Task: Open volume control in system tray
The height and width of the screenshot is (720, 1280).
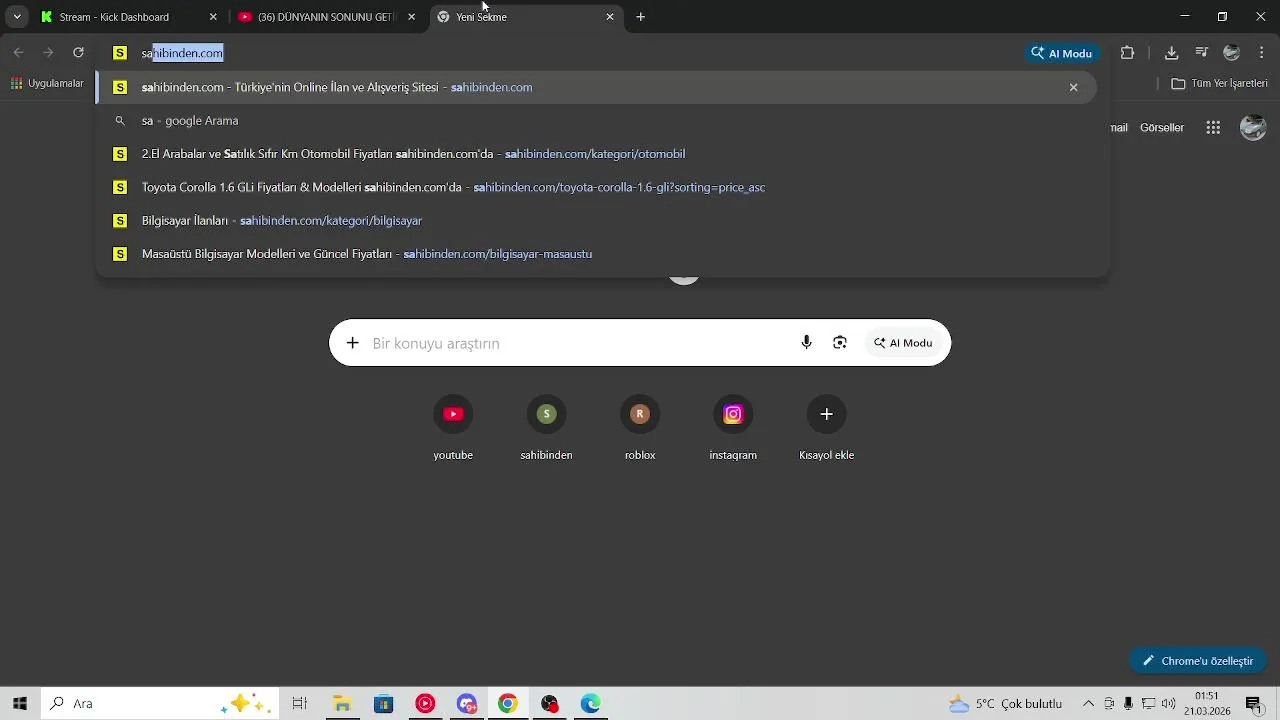Action: [1169, 704]
